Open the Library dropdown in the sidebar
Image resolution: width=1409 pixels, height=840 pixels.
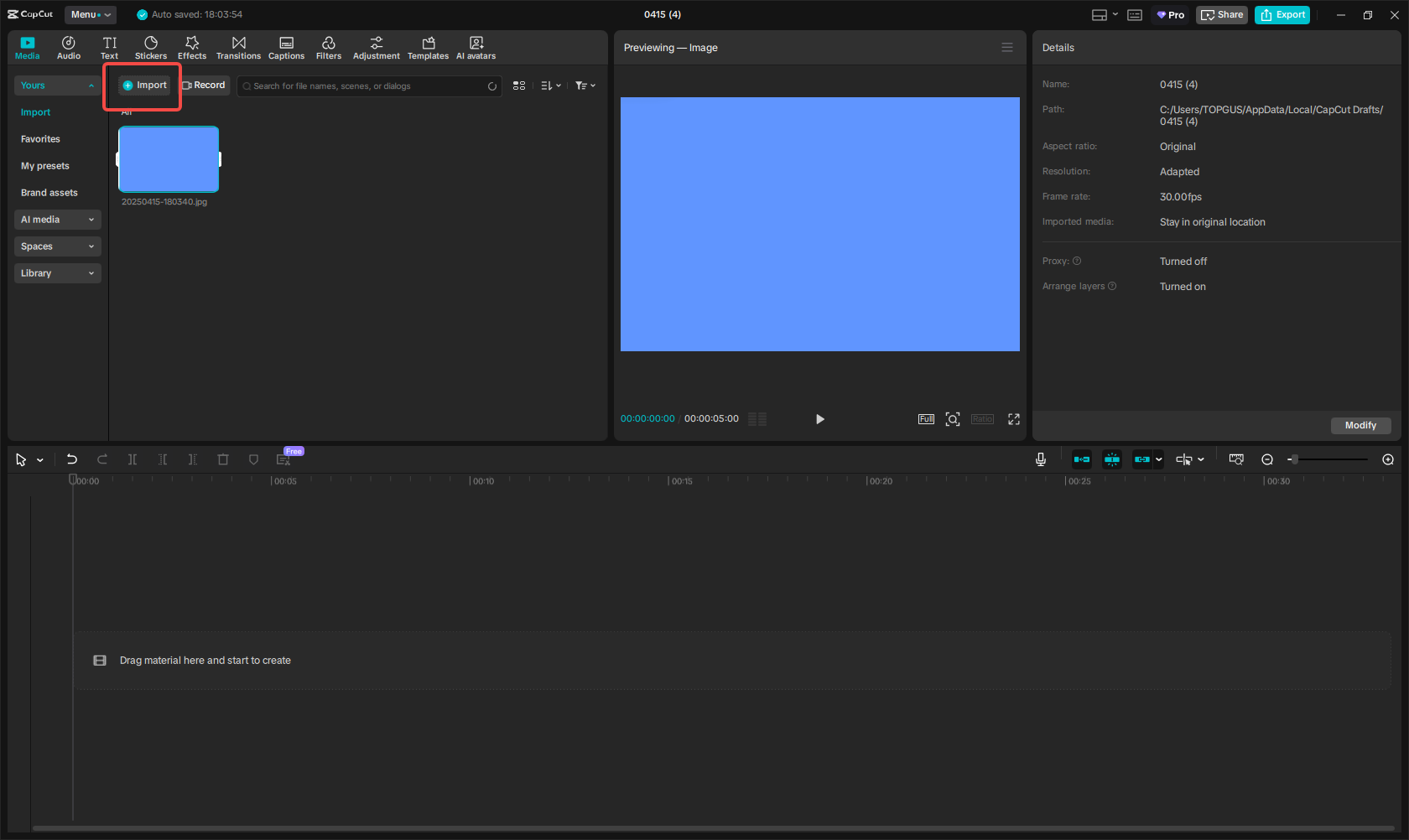coord(57,272)
